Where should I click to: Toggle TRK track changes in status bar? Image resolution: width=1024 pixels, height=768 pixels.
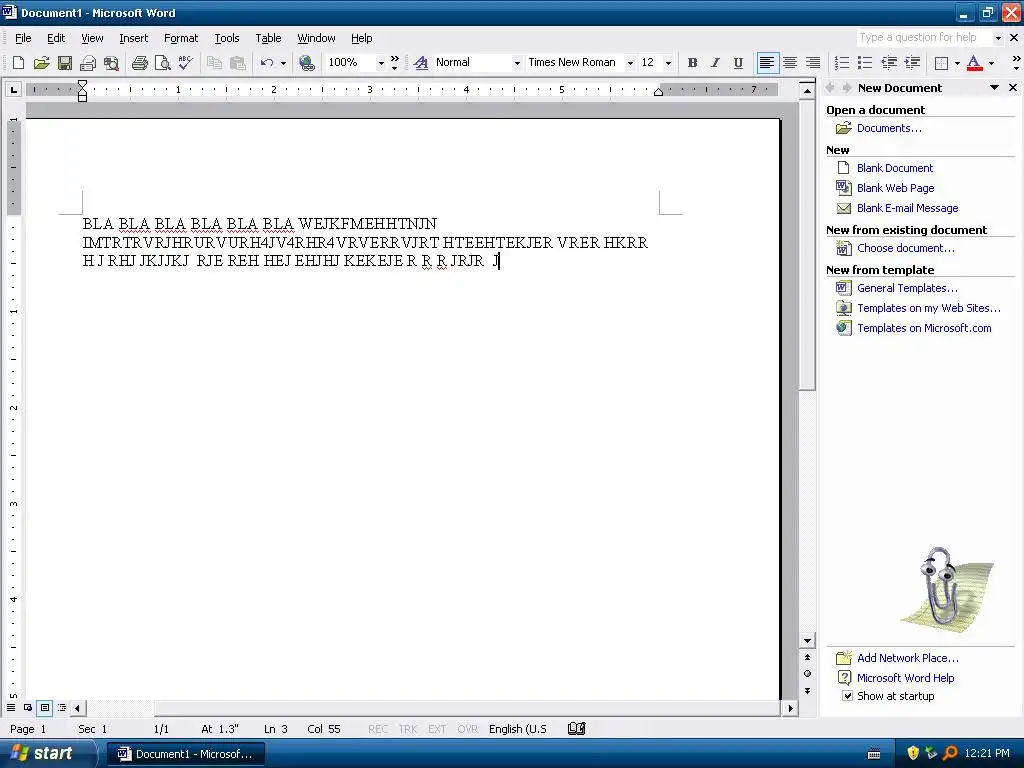(408, 729)
